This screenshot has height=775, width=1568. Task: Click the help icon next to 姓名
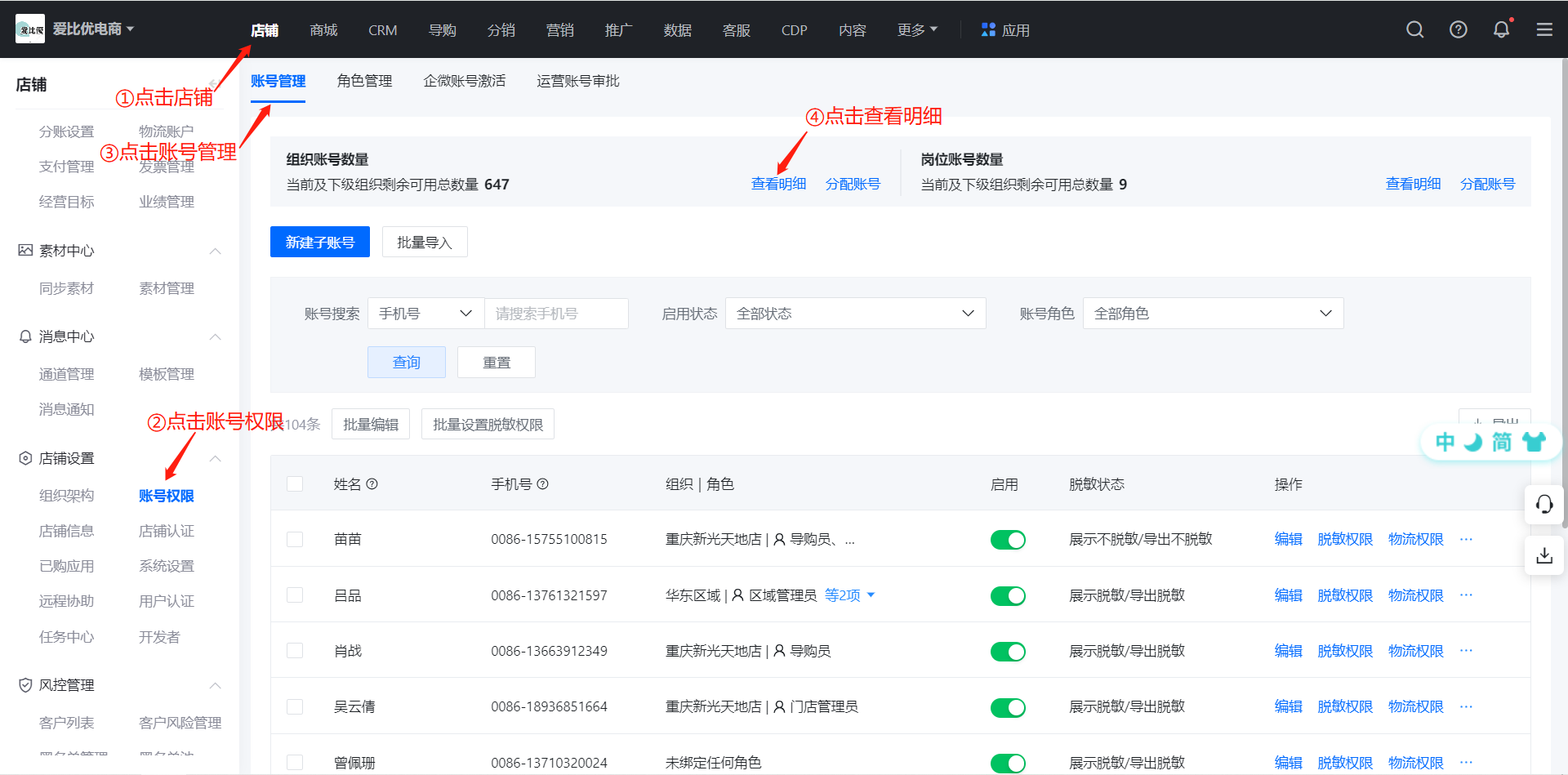372,484
